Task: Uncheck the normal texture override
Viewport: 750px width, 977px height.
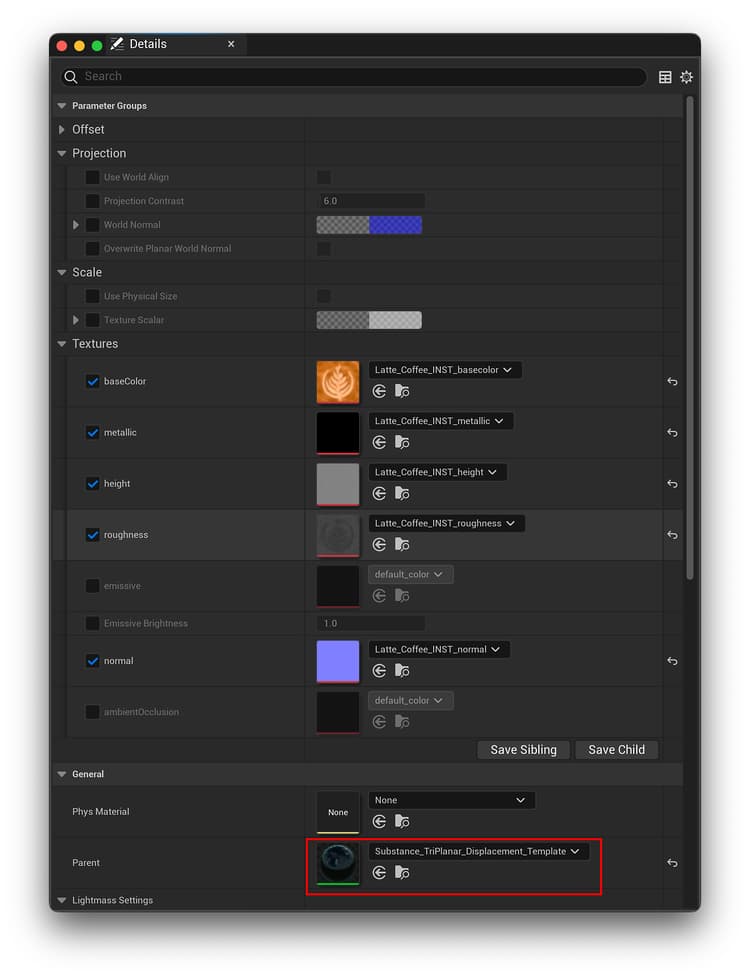Action: [x=92, y=660]
